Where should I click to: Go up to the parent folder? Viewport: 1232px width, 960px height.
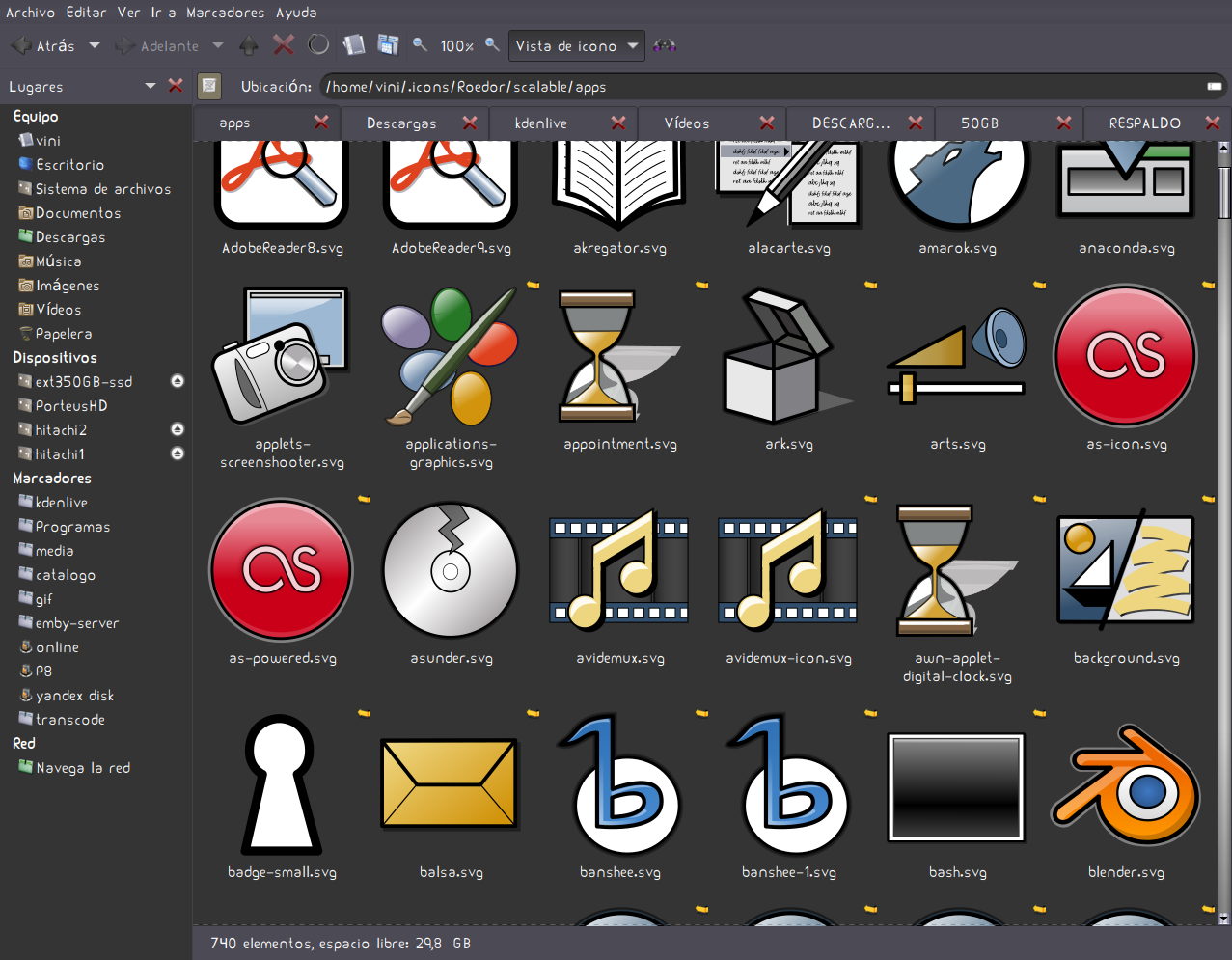coord(249,45)
